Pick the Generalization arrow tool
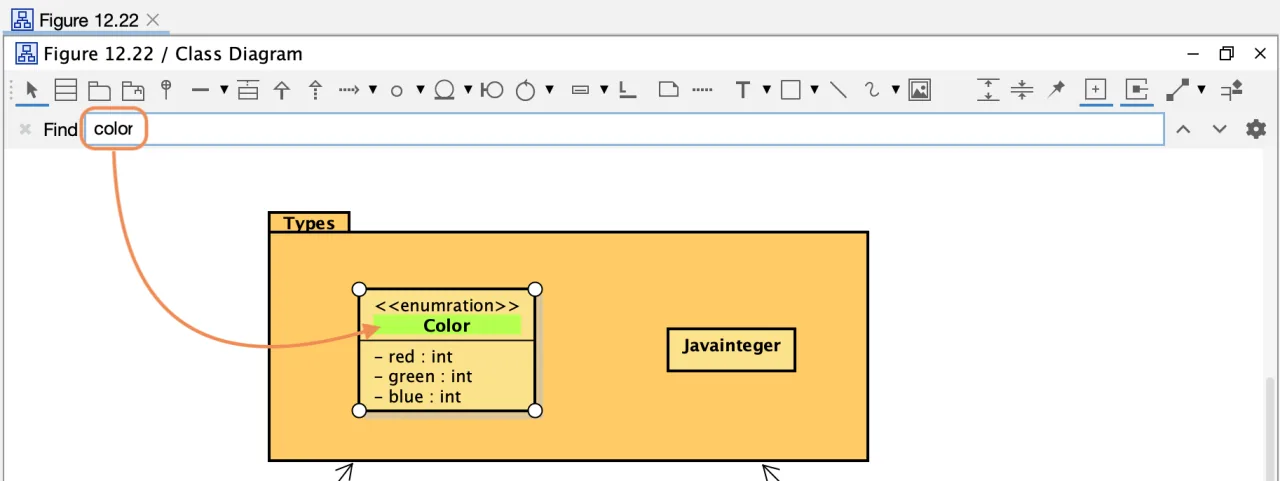This screenshot has height=481, width=1280. click(282, 90)
